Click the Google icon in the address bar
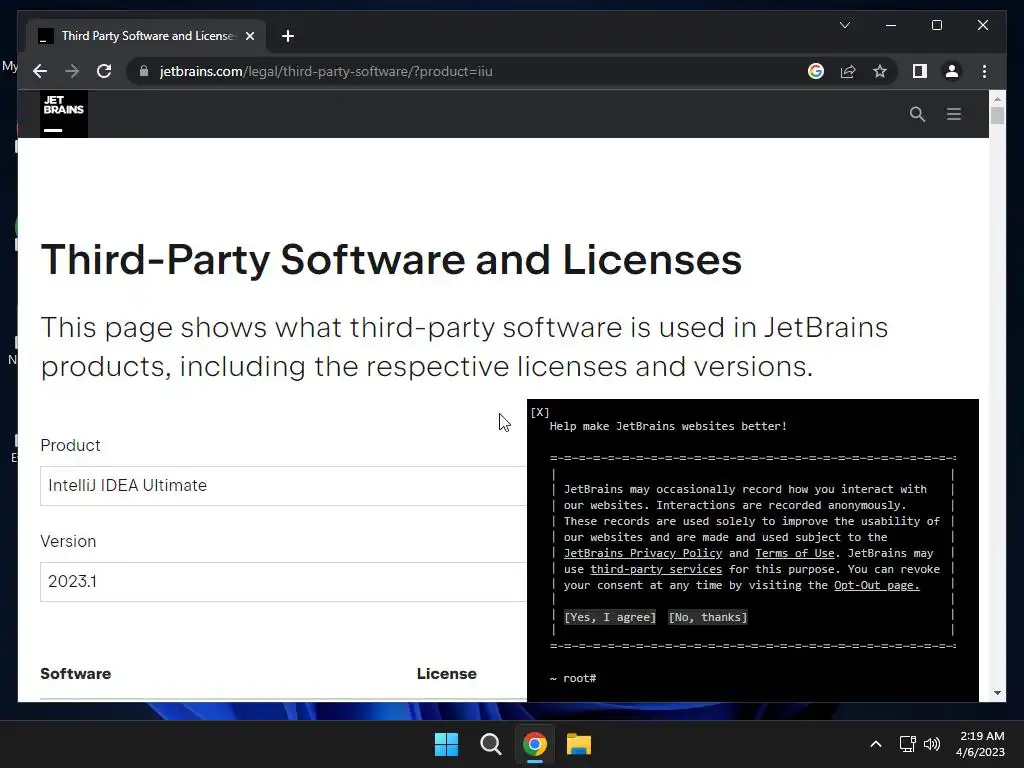 816,71
